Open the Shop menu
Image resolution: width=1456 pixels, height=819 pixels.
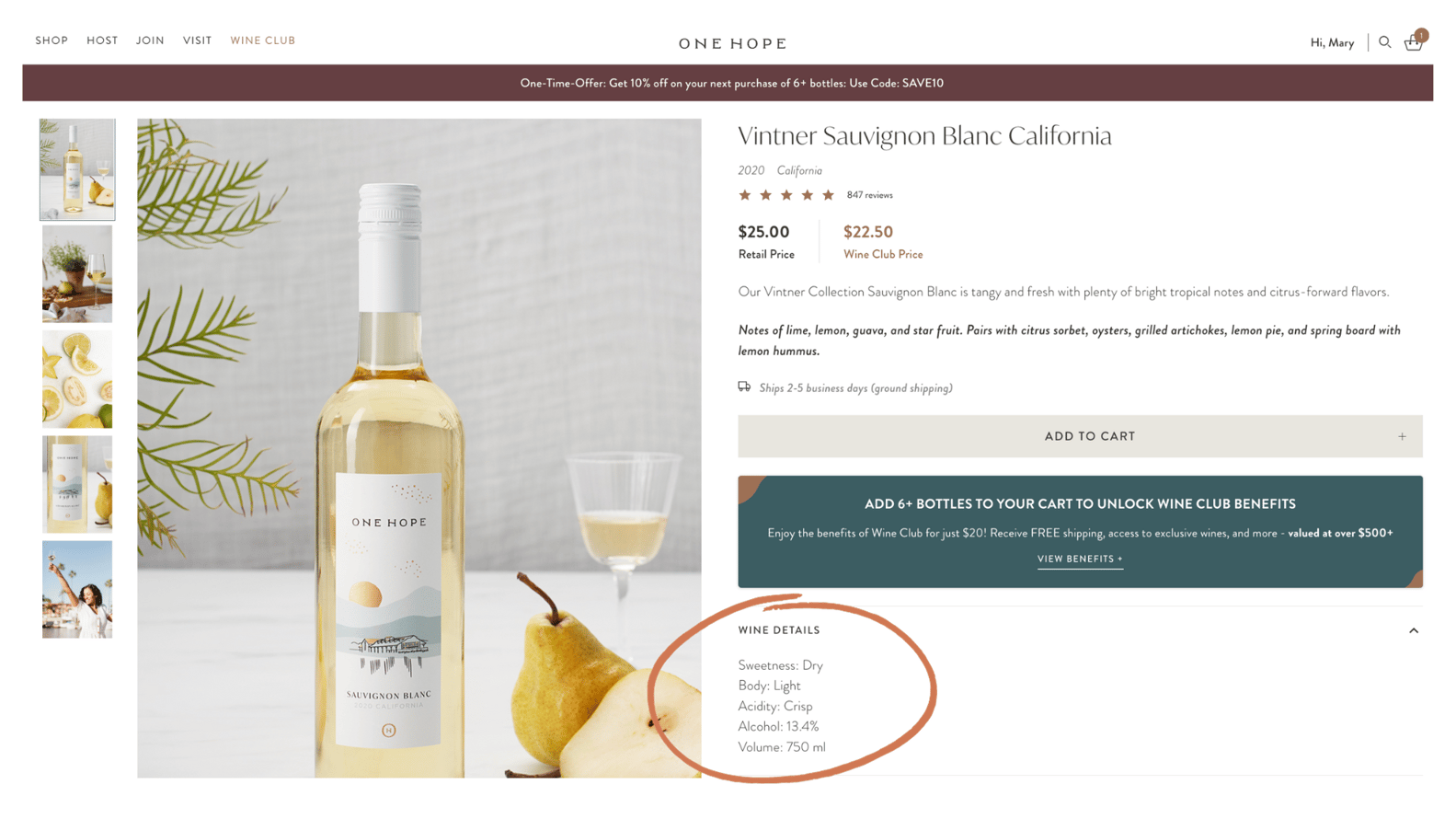pos(52,40)
